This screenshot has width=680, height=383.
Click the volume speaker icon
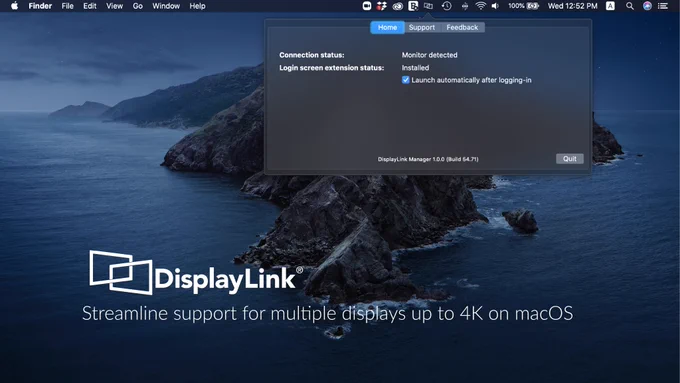click(x=495, y=6)
